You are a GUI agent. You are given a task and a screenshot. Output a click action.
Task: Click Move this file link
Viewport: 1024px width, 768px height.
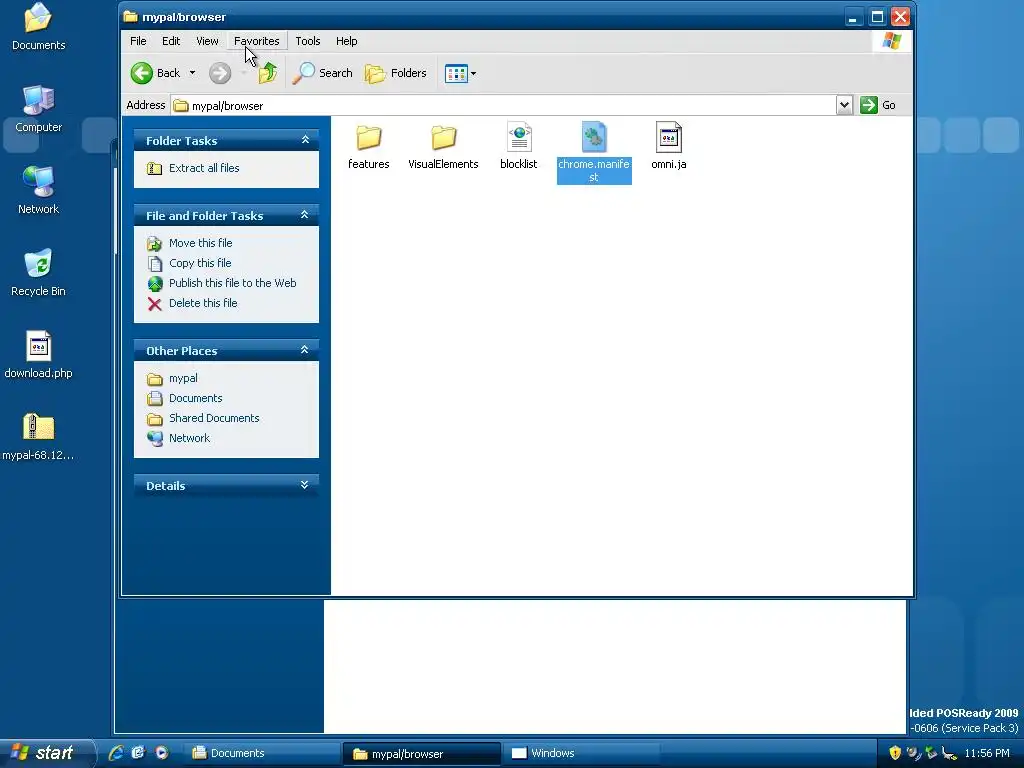[x=200, y=243]
